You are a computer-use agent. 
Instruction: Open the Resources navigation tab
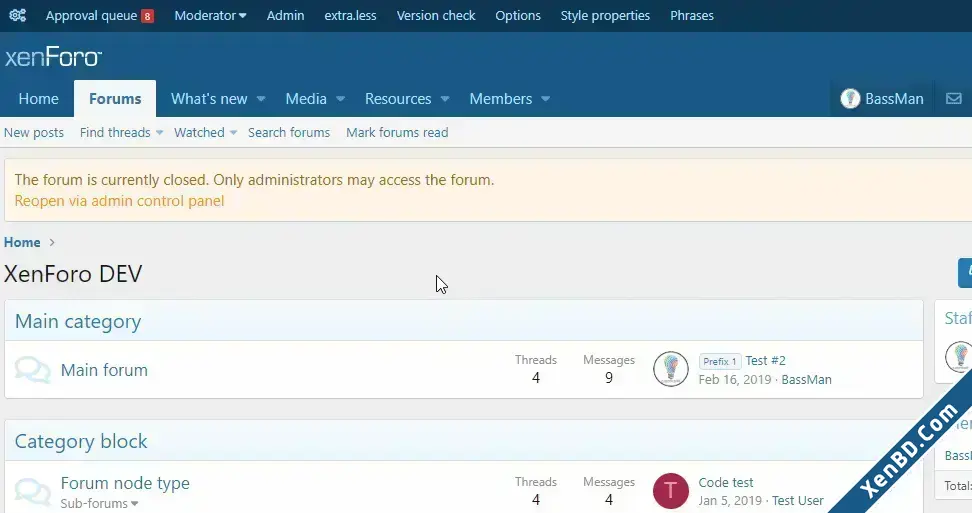(398, 99)
